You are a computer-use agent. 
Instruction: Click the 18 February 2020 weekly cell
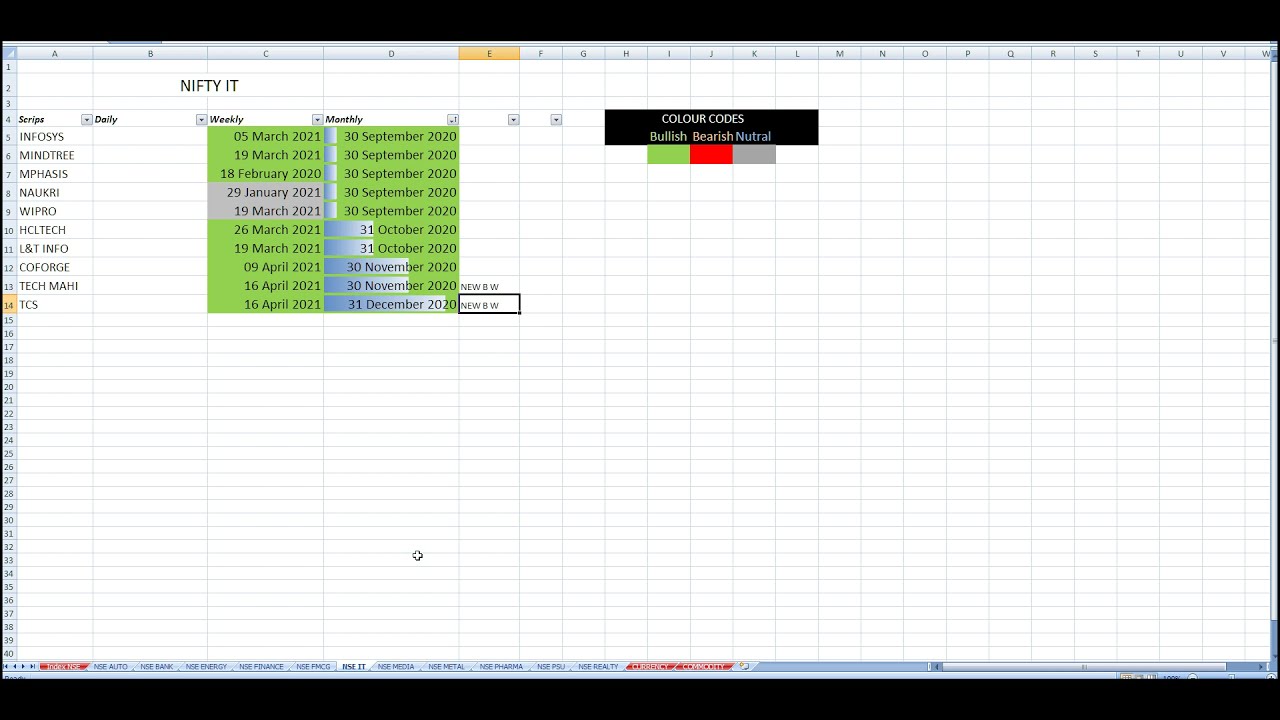point(266,174)
